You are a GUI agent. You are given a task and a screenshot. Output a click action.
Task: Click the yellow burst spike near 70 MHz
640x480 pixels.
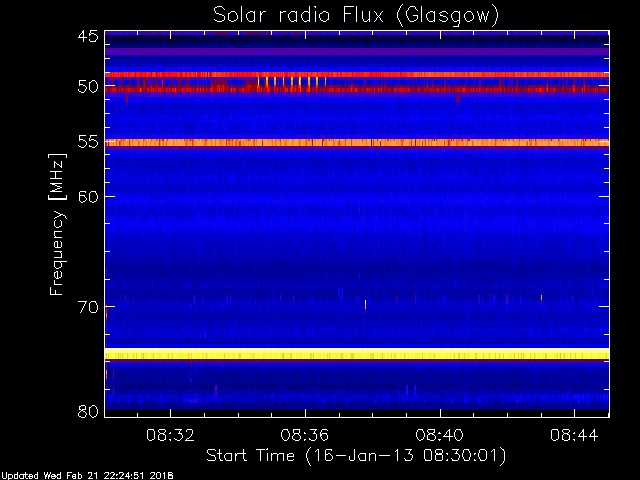pyautogui.click(x=365, y=304)
